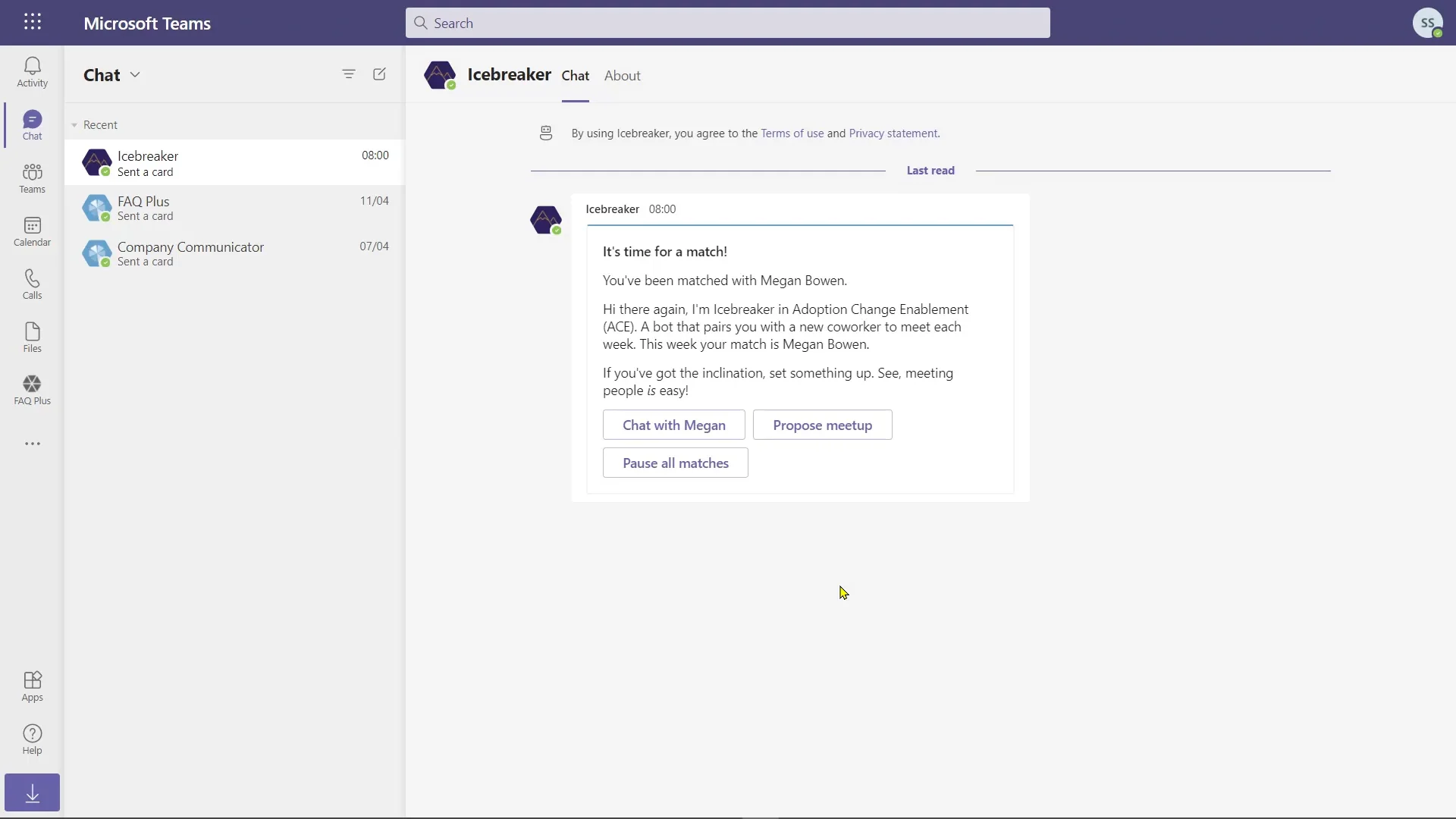The width and height of the screenshot is (1456, 819).
Task: Open the Company Communicator conversation
Action: click(235, 253)
